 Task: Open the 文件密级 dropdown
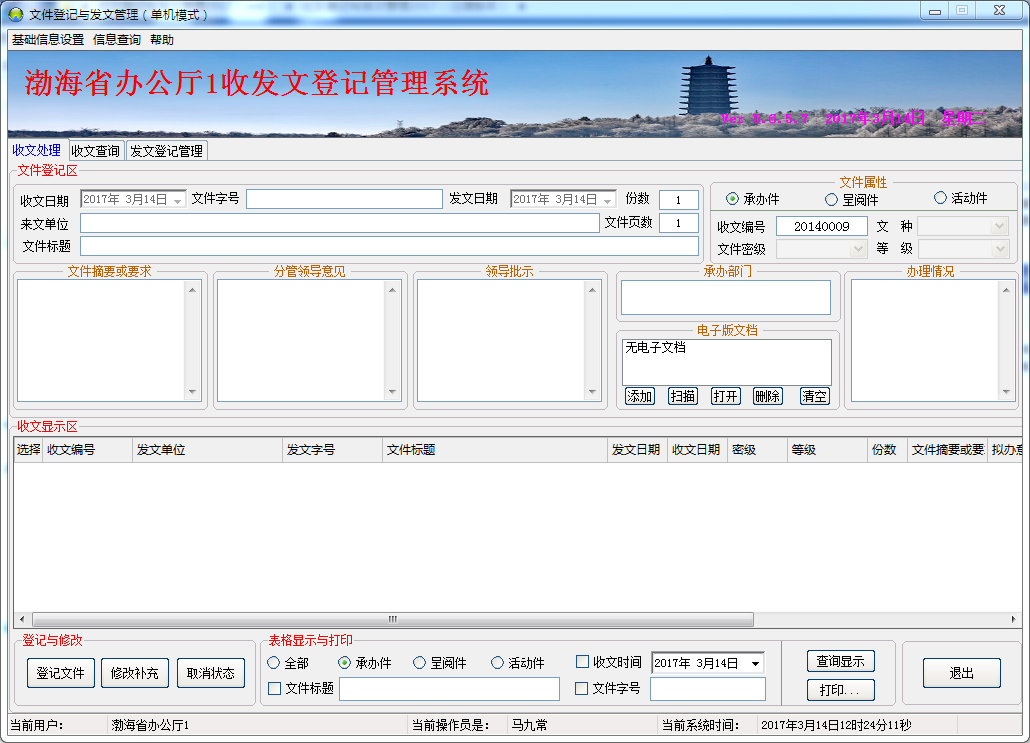(858, 249)
